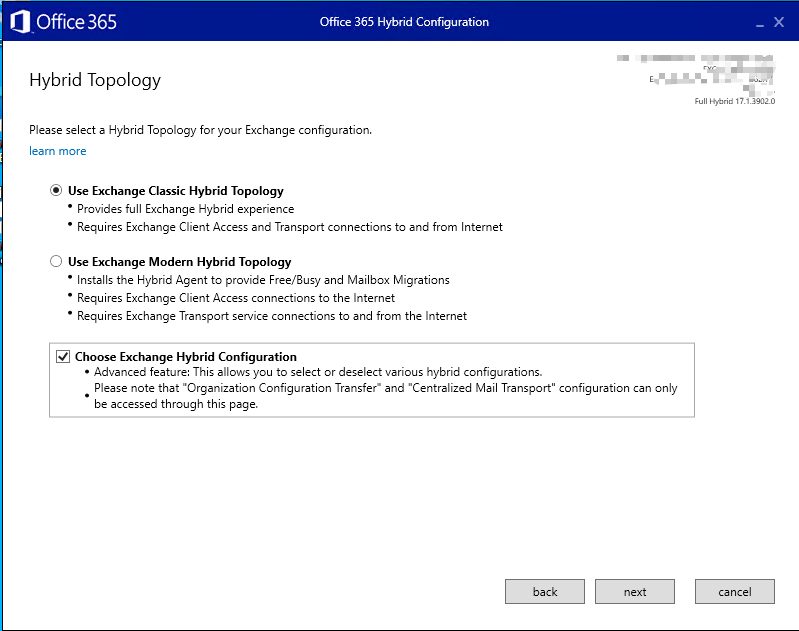
Task: Click 'Requires Exchange Transport service connections' bullet
Action: point(272,316)
